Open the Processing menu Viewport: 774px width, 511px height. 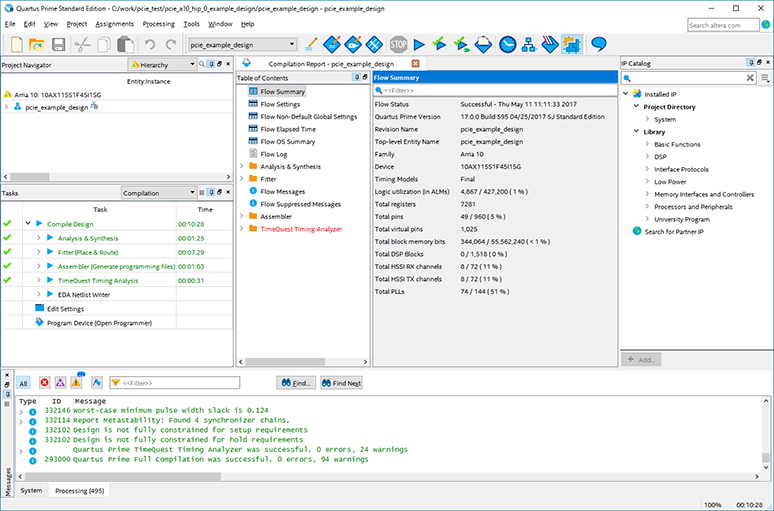pos(158,24)
